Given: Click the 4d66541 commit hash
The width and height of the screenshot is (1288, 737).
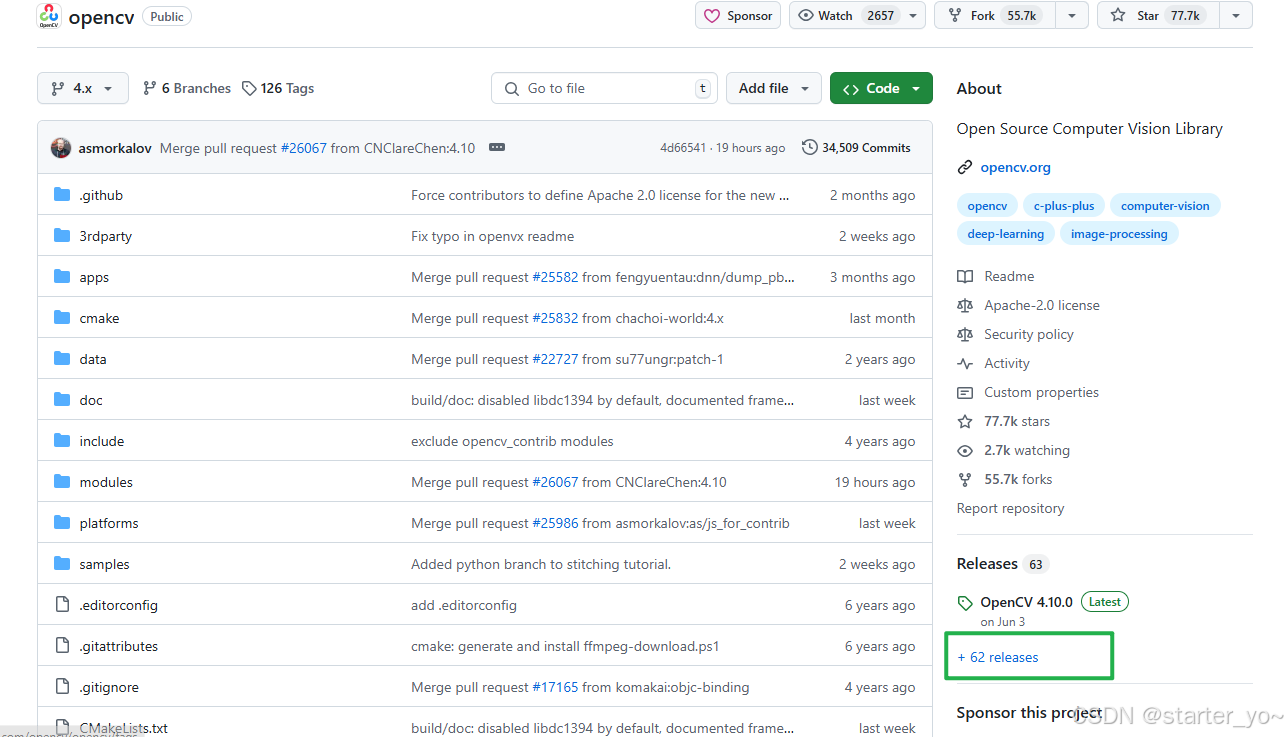Looking at the screenshot, I should click(x=683, y=148).
